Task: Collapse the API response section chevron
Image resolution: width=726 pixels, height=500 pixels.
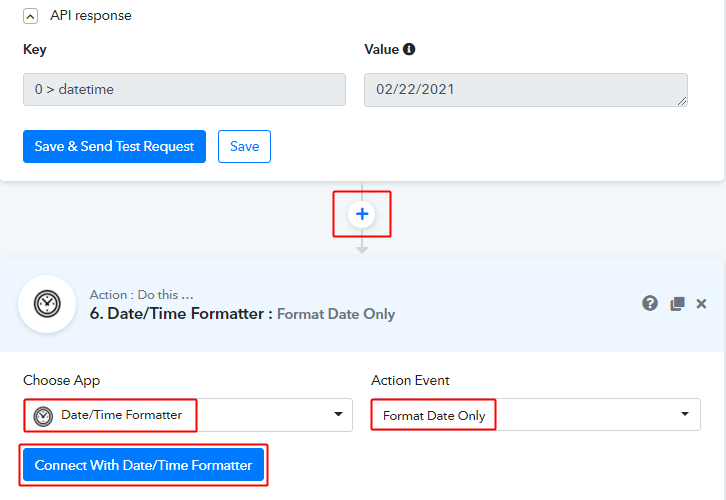Action: point(31,16)
